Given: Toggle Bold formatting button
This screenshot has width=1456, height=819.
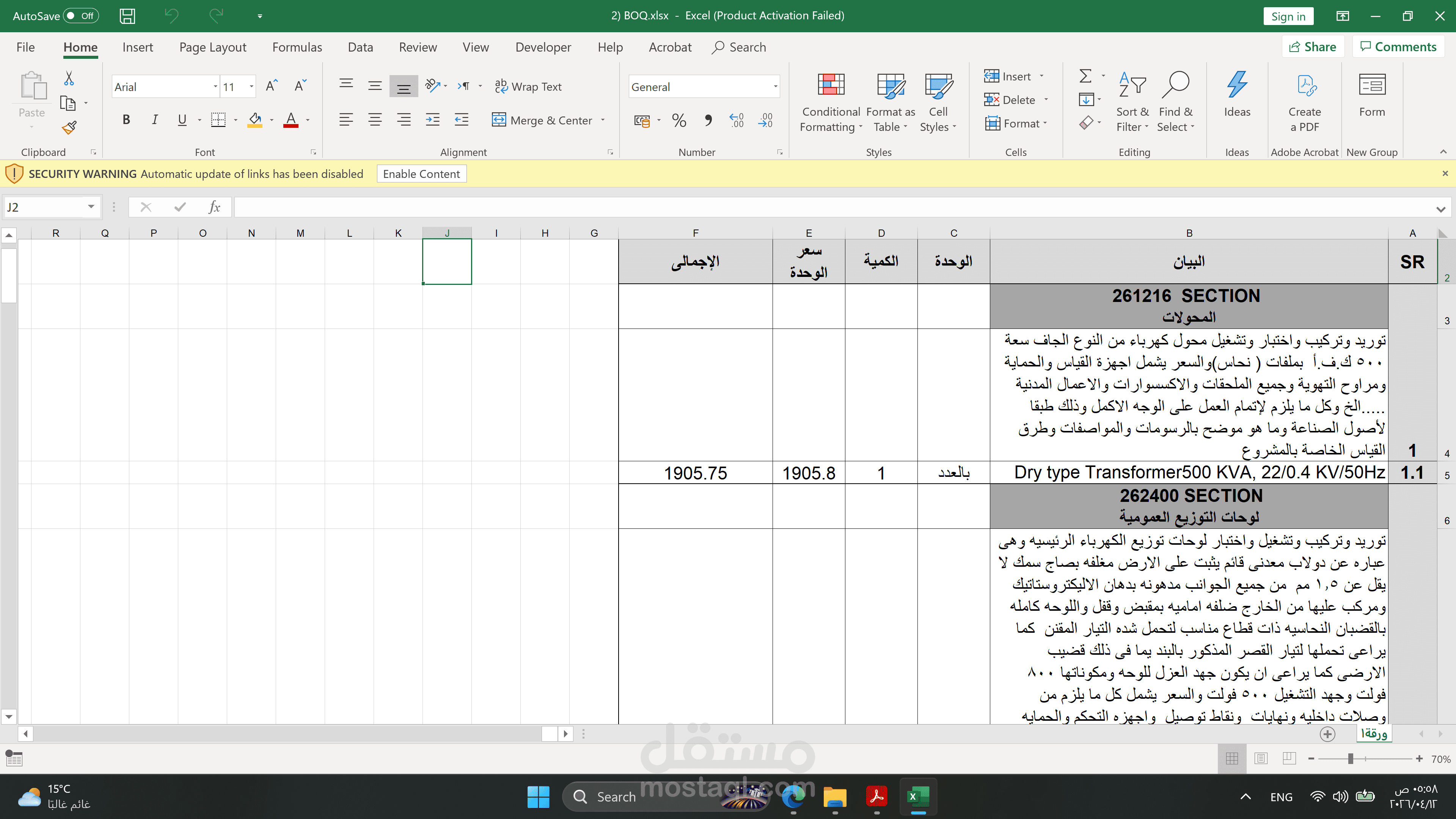Looking at the screenshot, I should 126,120.
